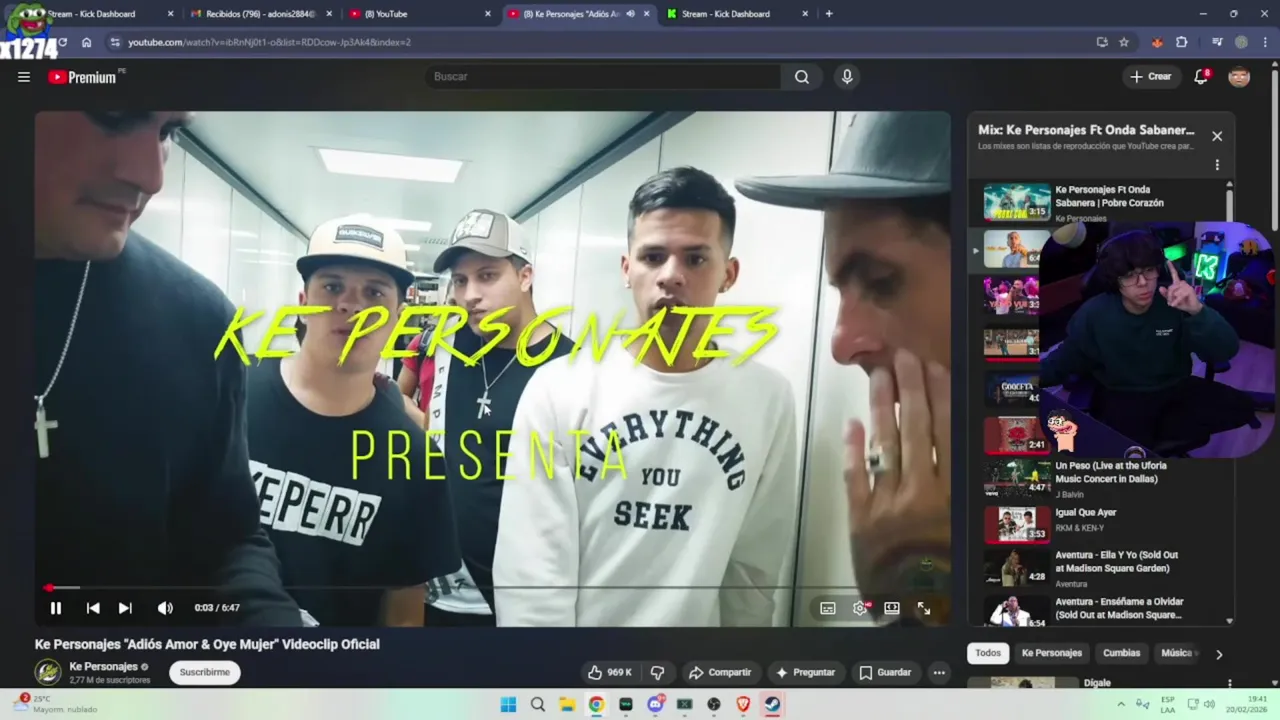Start voice search with the microphone
The width and height of the screenshot is (1280, 720).
847,77
